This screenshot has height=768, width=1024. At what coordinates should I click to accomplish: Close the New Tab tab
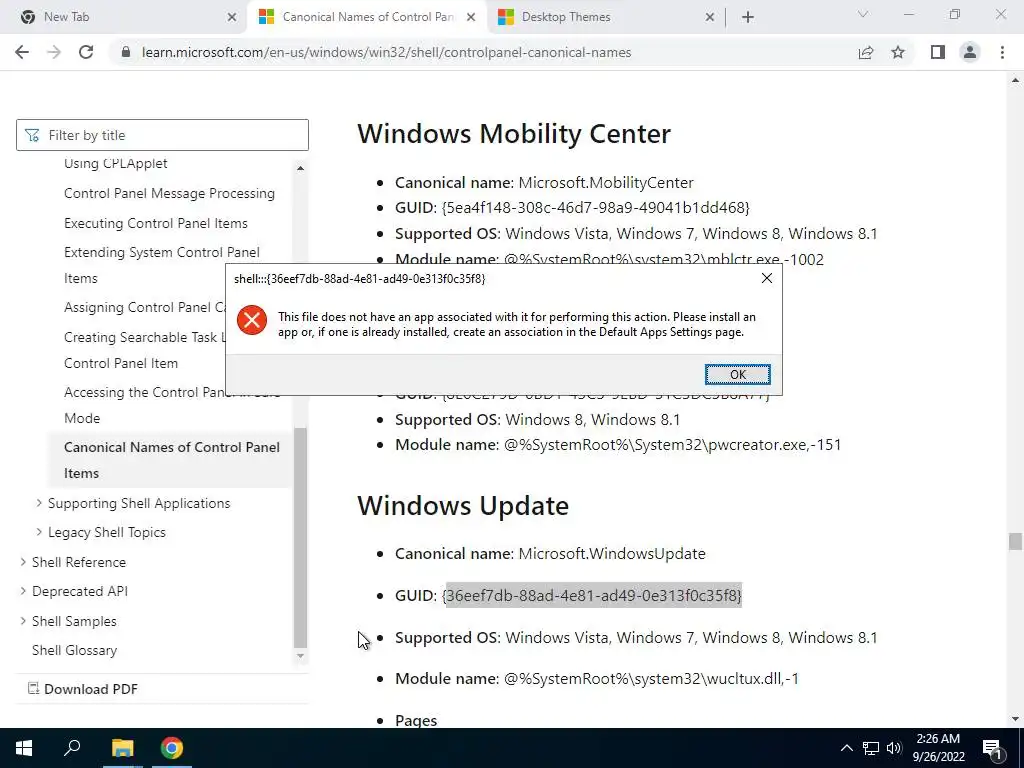click(x=232, y=17)
